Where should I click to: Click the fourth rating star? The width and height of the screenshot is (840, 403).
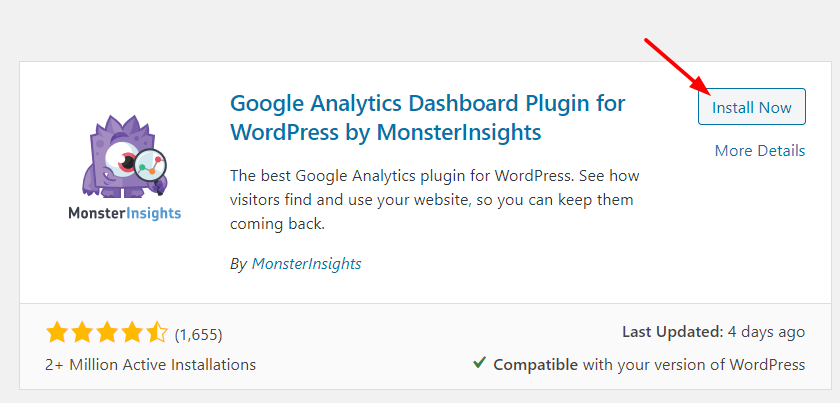132,333
